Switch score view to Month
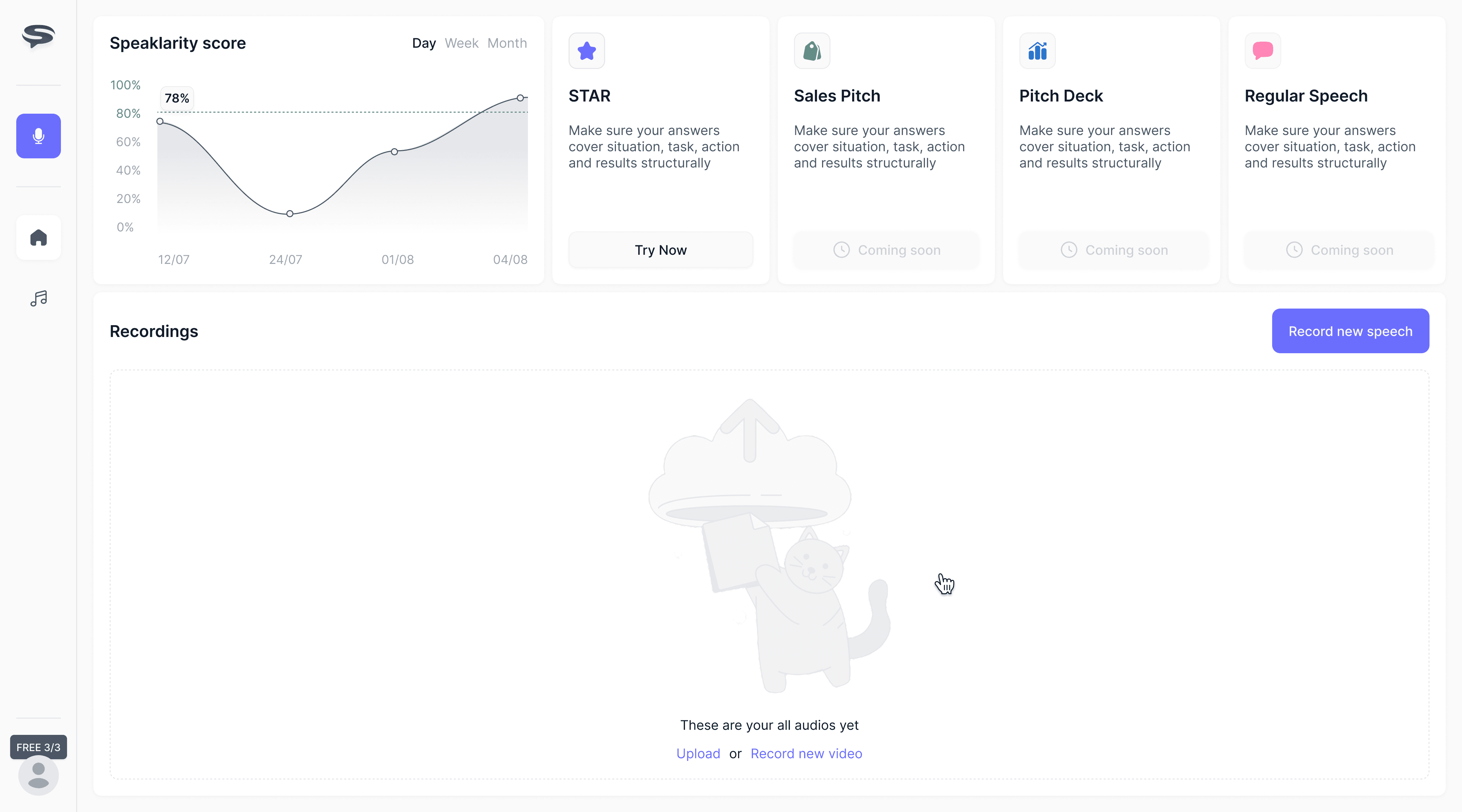Viewport: 1462px width, 812px height. [507, 43]
